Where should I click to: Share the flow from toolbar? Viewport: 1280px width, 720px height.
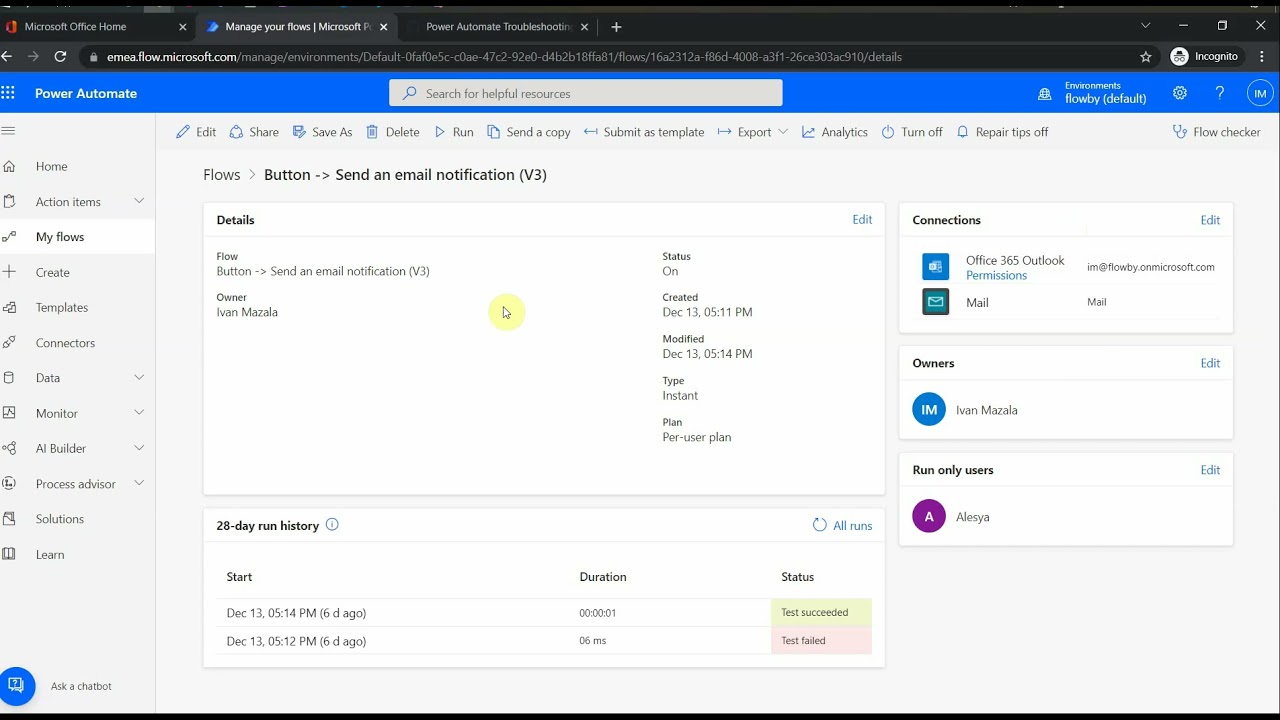(254, 132)
